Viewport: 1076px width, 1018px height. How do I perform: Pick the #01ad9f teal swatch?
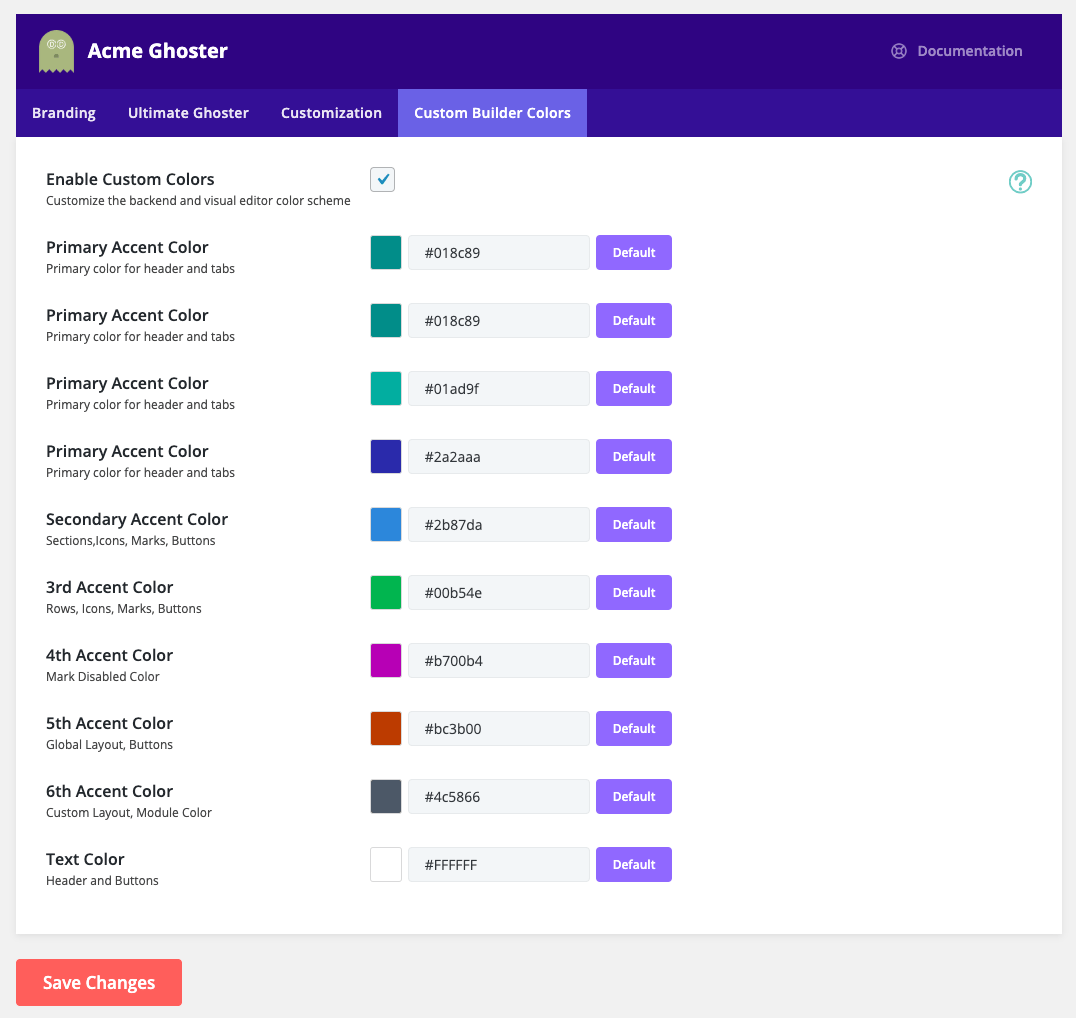[x=386, y=389]
